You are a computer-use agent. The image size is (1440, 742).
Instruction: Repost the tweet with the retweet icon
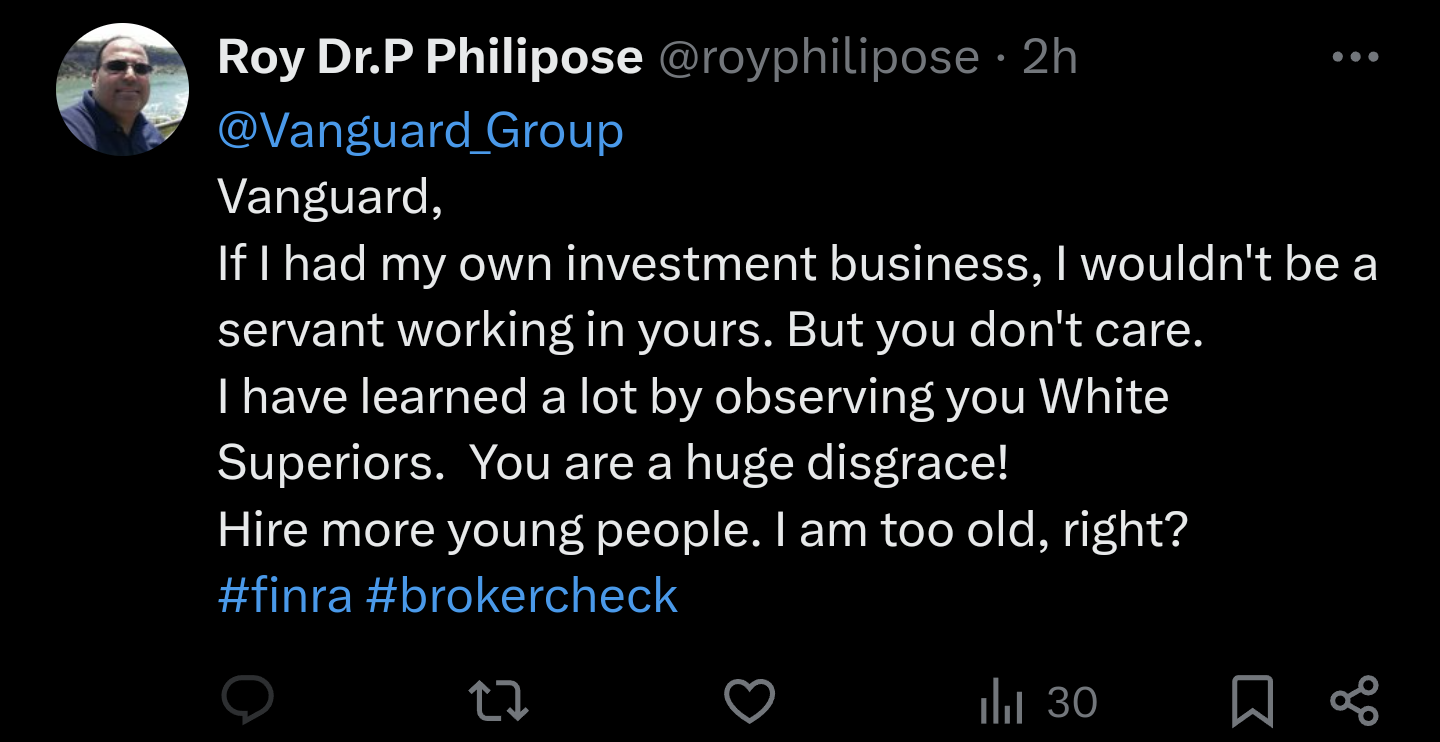[499, 701]
